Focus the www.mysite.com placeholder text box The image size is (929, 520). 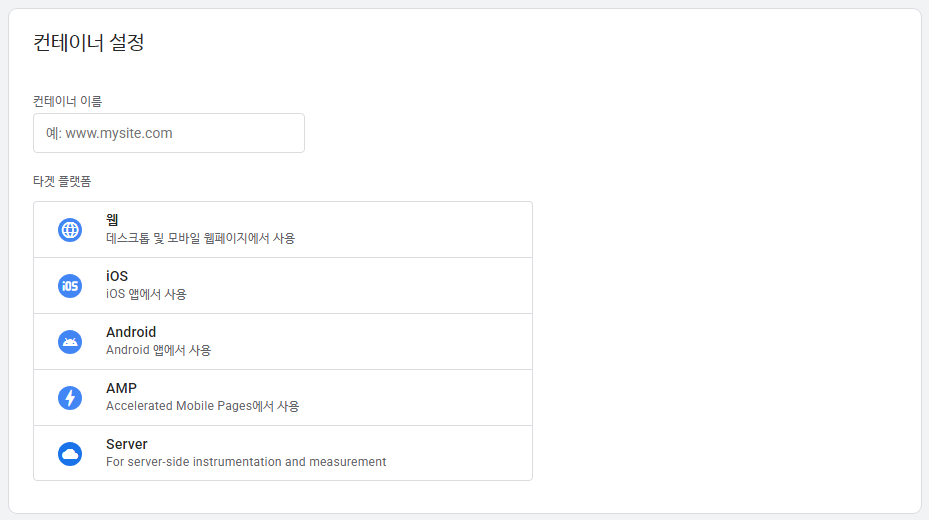pyautogui.click(x=169, y=133)
